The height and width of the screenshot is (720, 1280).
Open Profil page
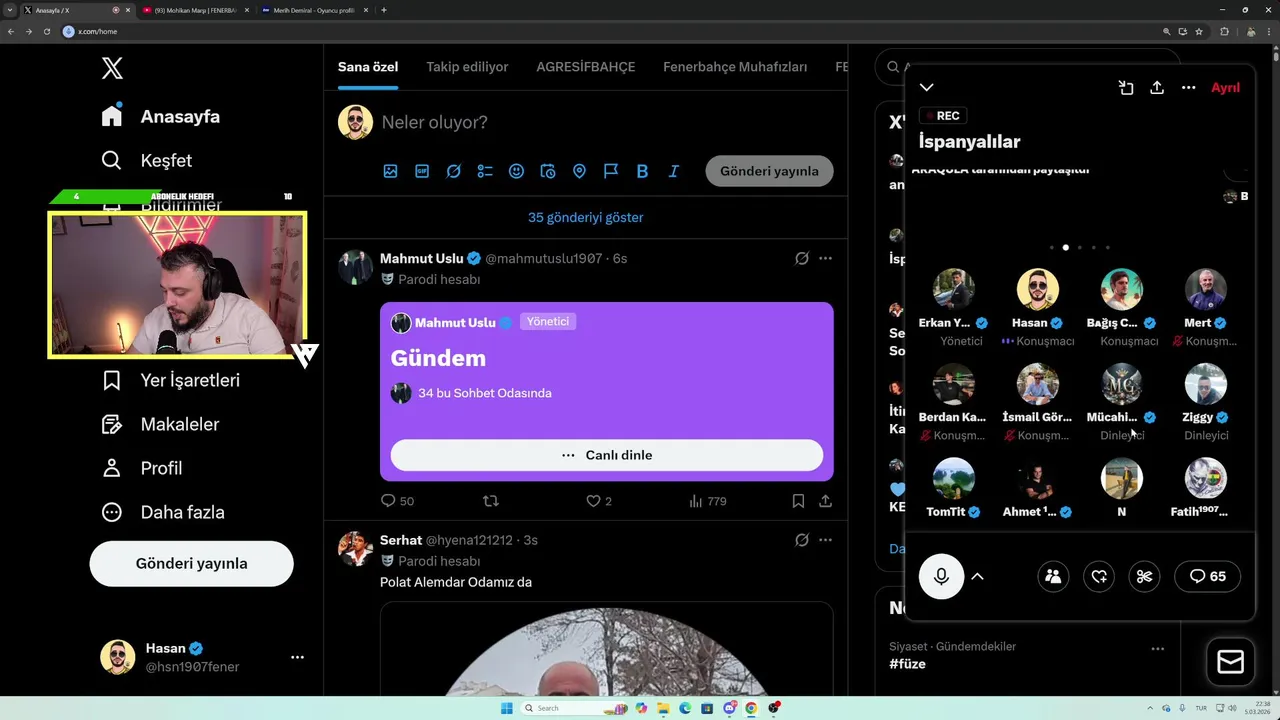[142, 468]
